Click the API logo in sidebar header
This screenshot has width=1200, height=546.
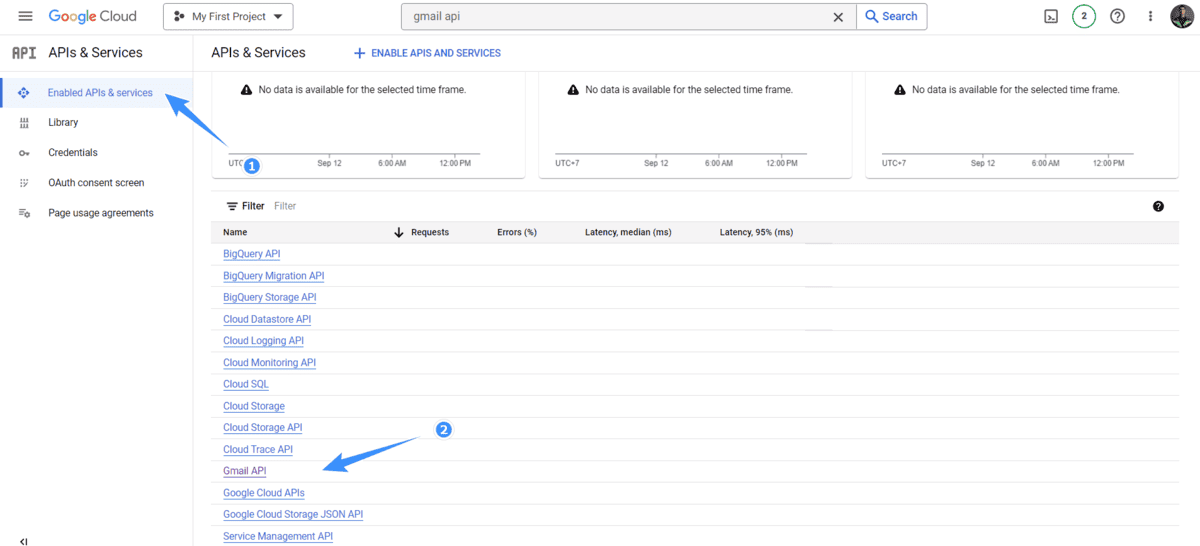tap(24, 53)
